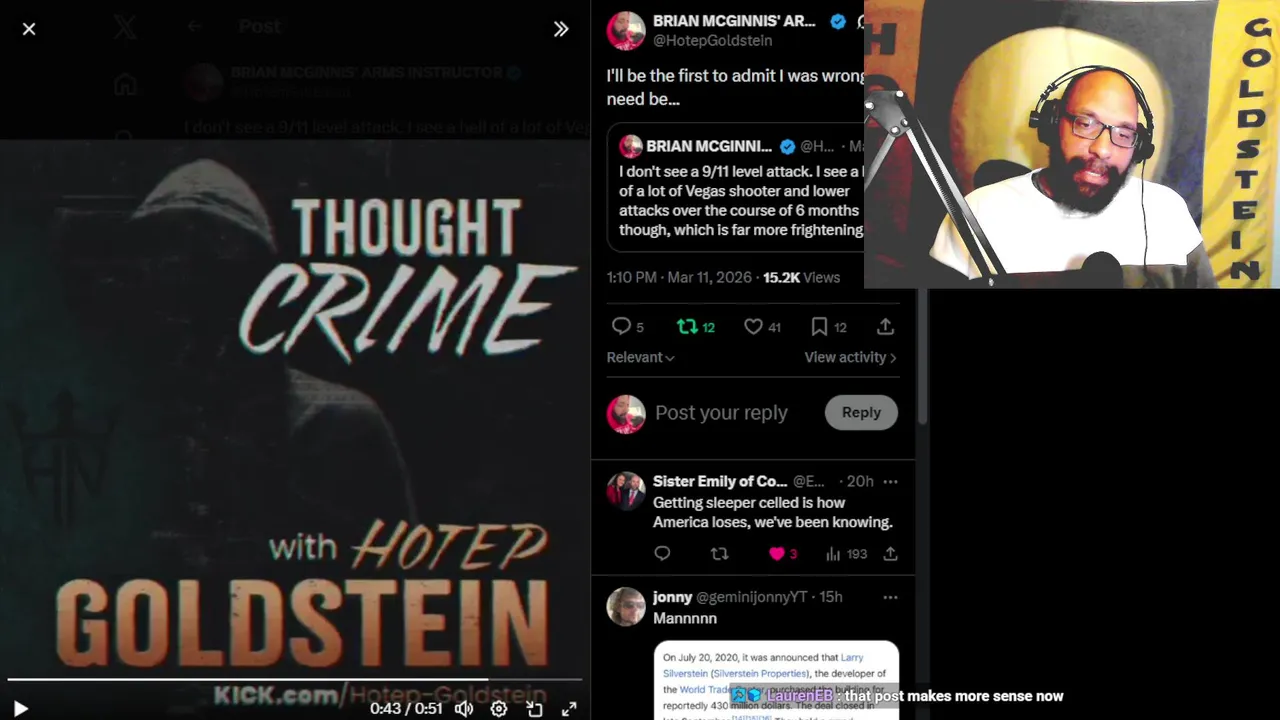
Task: Seek on the video progress bar
Action: click(x=294, y=680)
